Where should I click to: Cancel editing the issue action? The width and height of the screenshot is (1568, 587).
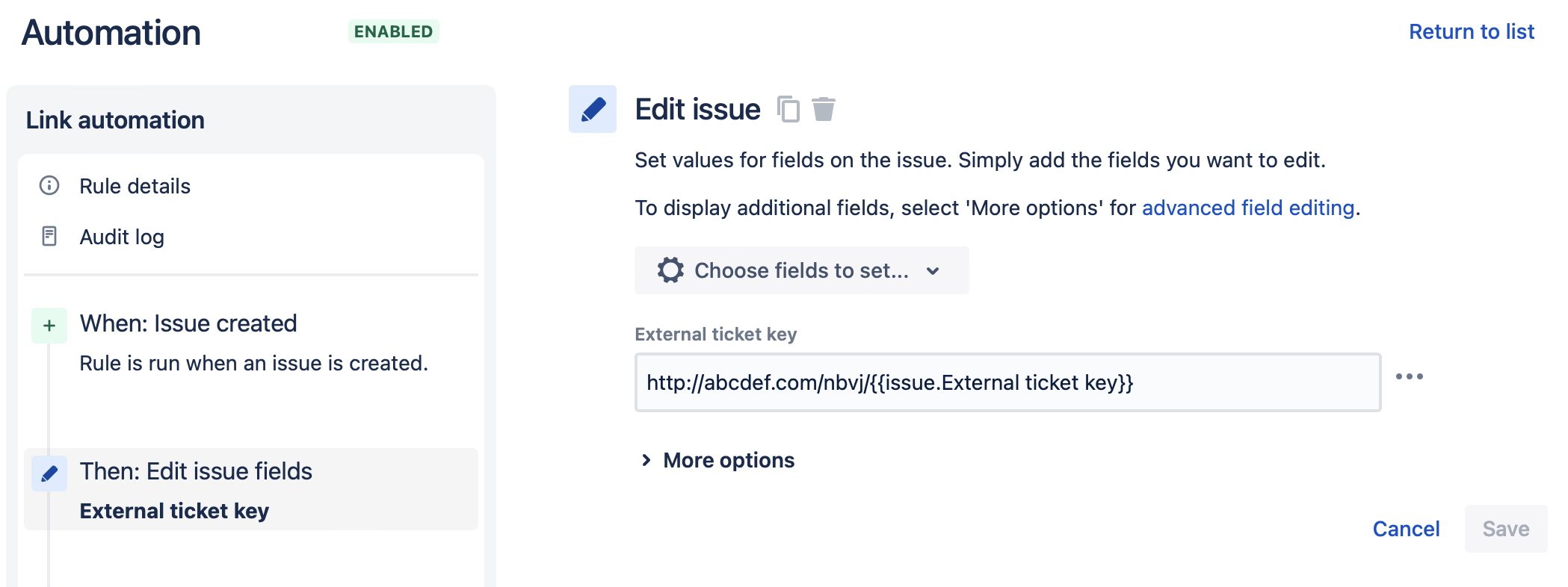coord(1406,529)
